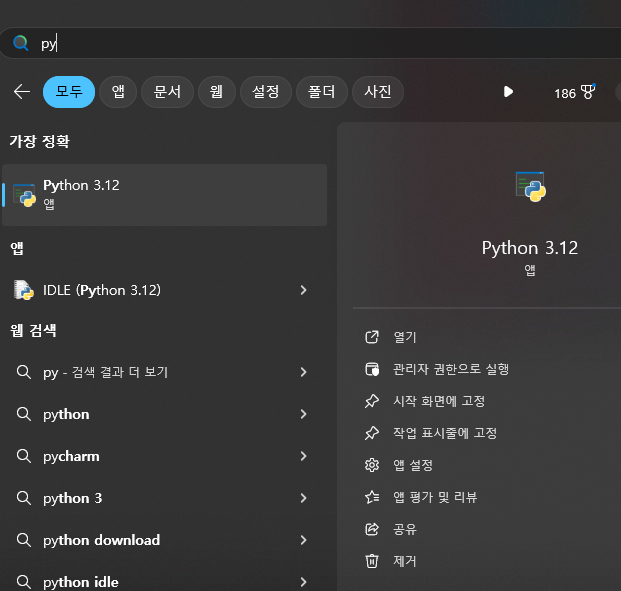Screen dimensions: 621x591
Task: Switch to the 웹 filter tab
Action: 217,92
